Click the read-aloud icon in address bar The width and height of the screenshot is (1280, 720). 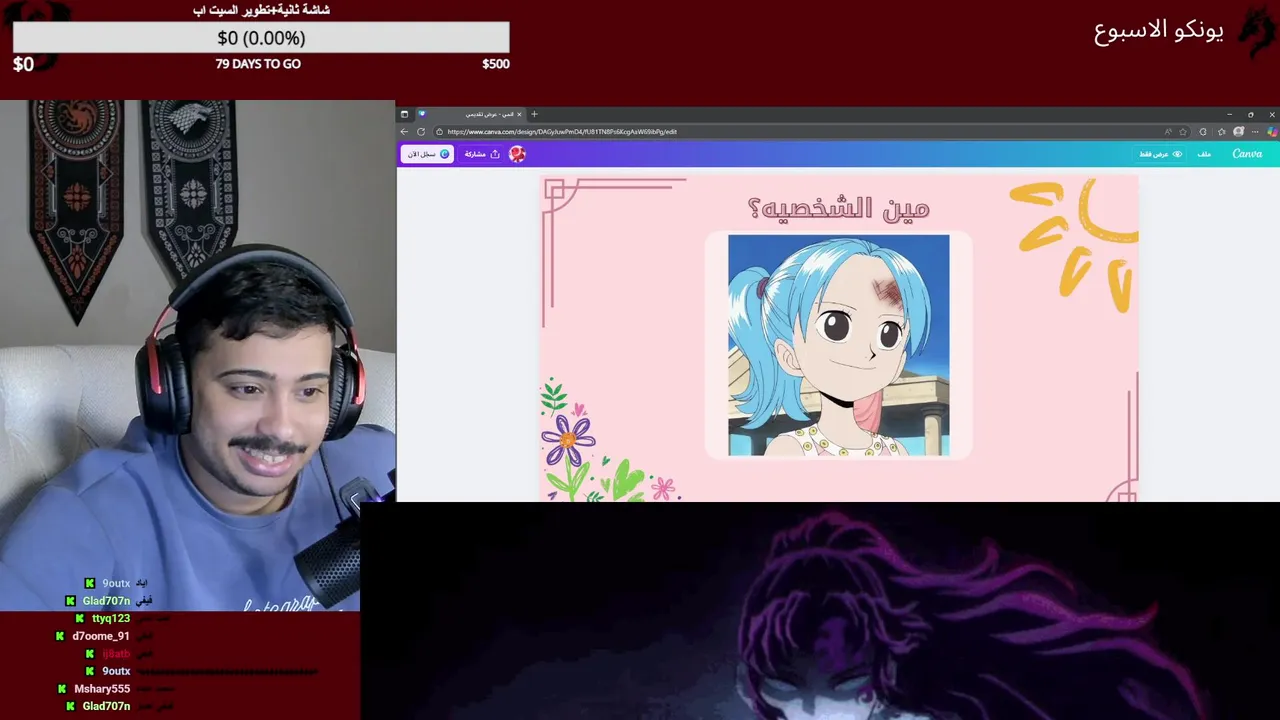[x=1168, y=132]
